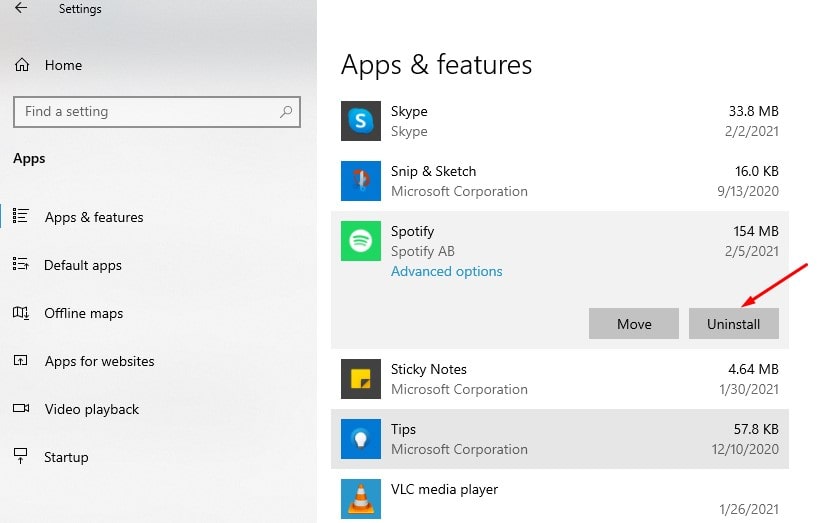Click the 9/13/2020 install date
837x523 pixels.
click(x=748, y=191)
